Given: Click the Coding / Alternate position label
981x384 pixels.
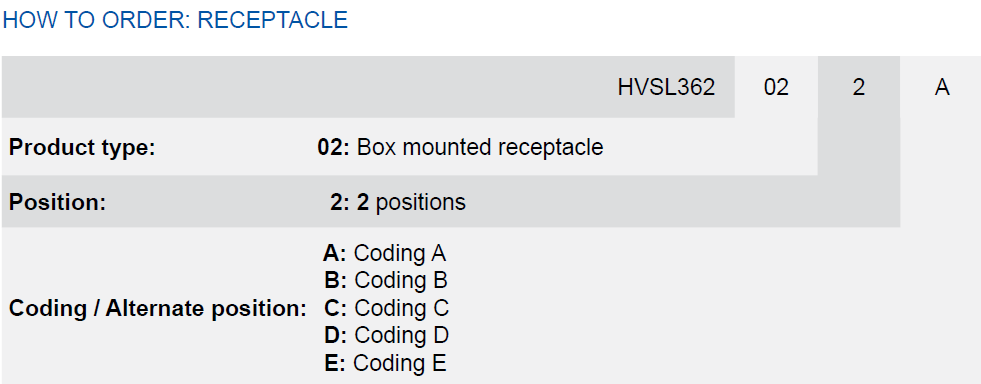Looking at the screenshot, I should click(x=158, y=308).
